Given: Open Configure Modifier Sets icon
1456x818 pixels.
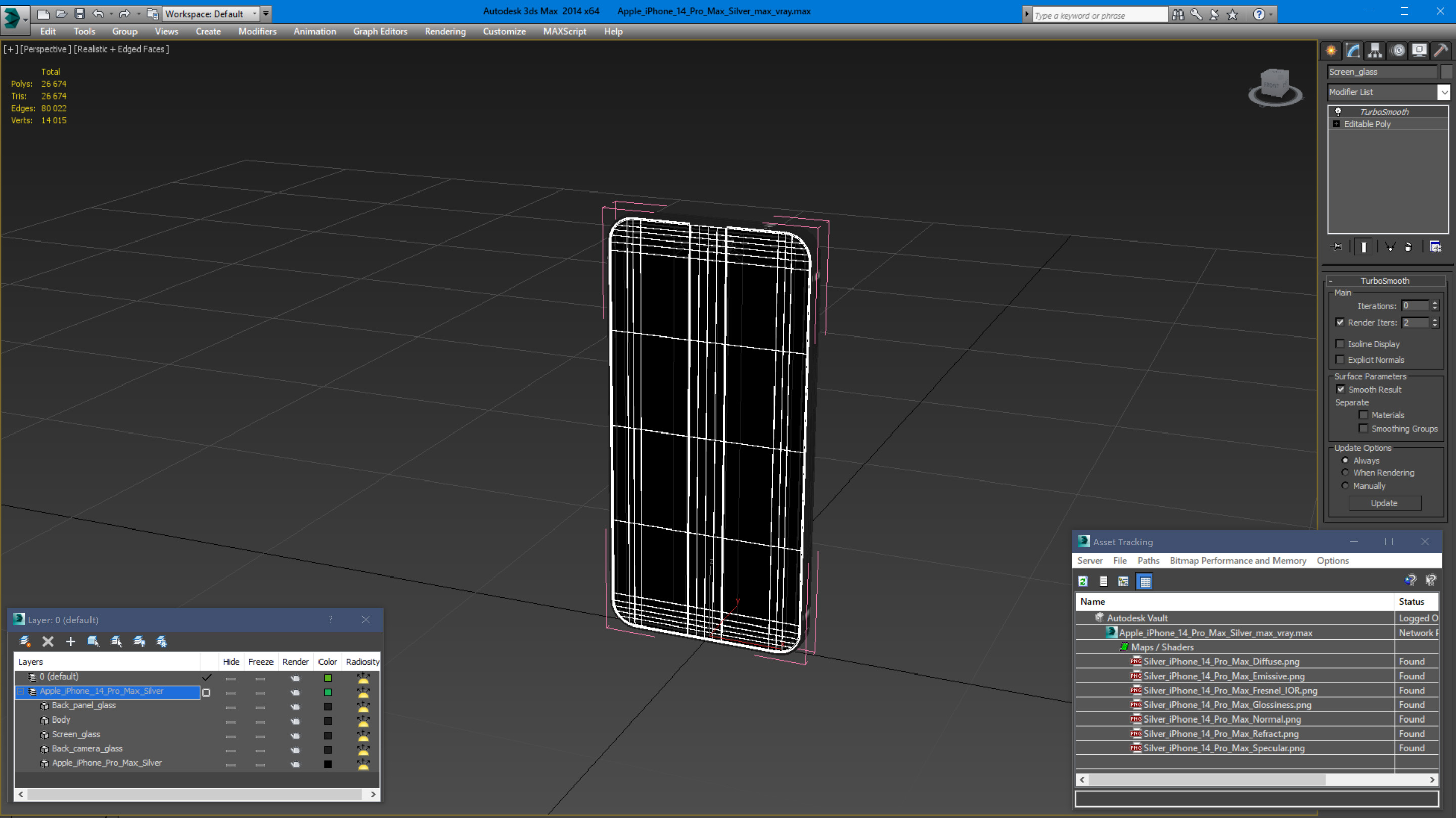Looking at the screenshot, I should coord(1435,247).
